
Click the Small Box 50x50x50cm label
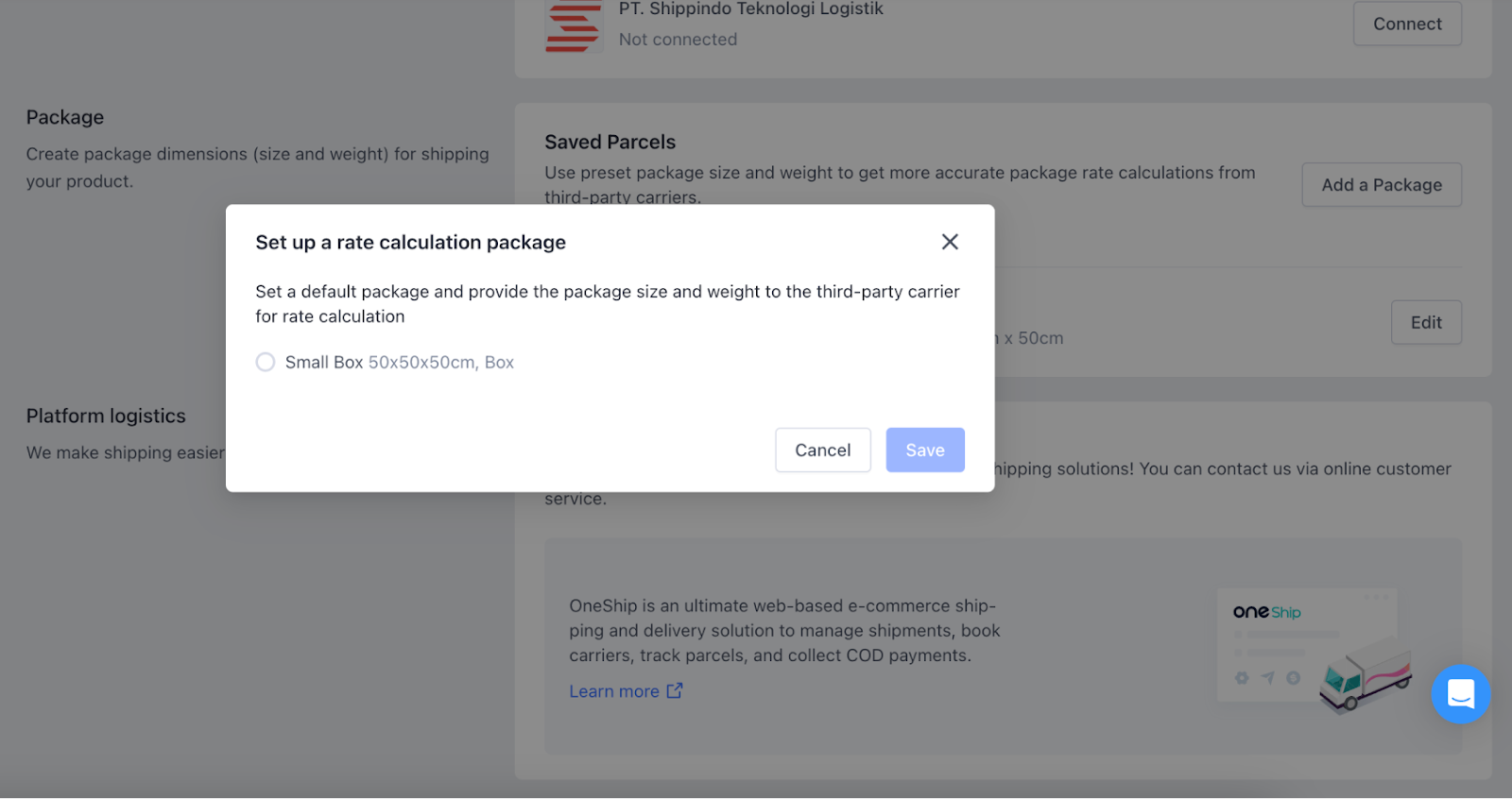coord(399,363)
